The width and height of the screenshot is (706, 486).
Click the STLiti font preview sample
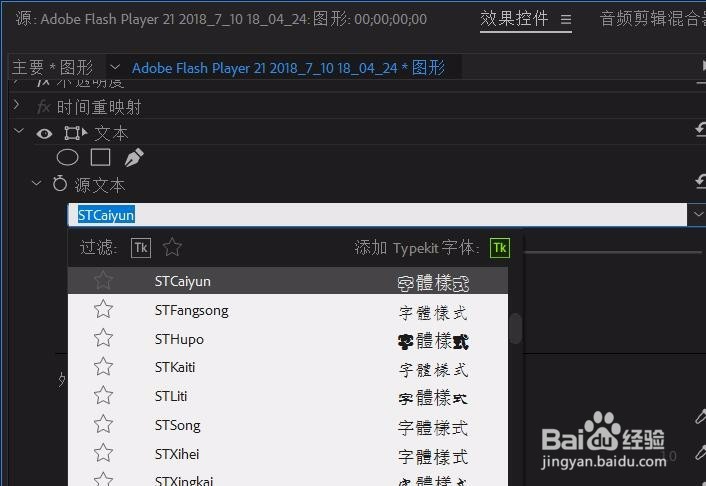(x=433, y=398)
